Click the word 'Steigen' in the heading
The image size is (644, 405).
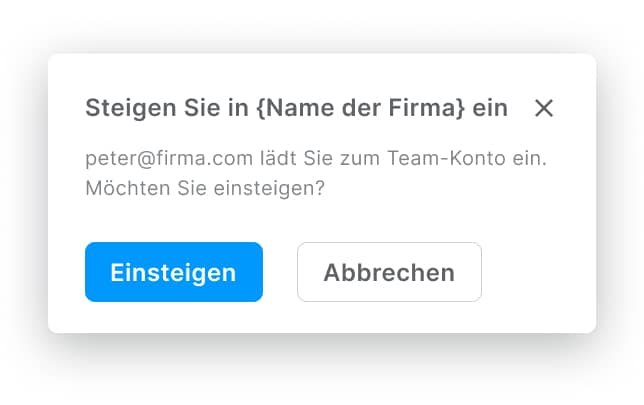click(x=124, y=108)
